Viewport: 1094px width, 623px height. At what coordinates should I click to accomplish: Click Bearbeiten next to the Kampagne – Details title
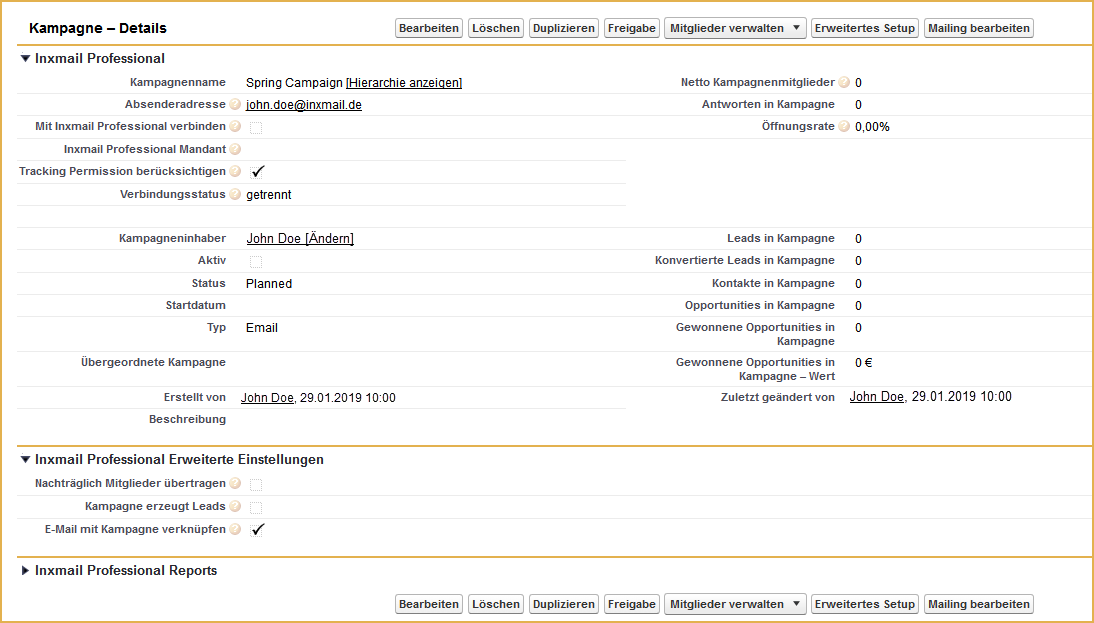pyautogui.click(x=429, y=28)
